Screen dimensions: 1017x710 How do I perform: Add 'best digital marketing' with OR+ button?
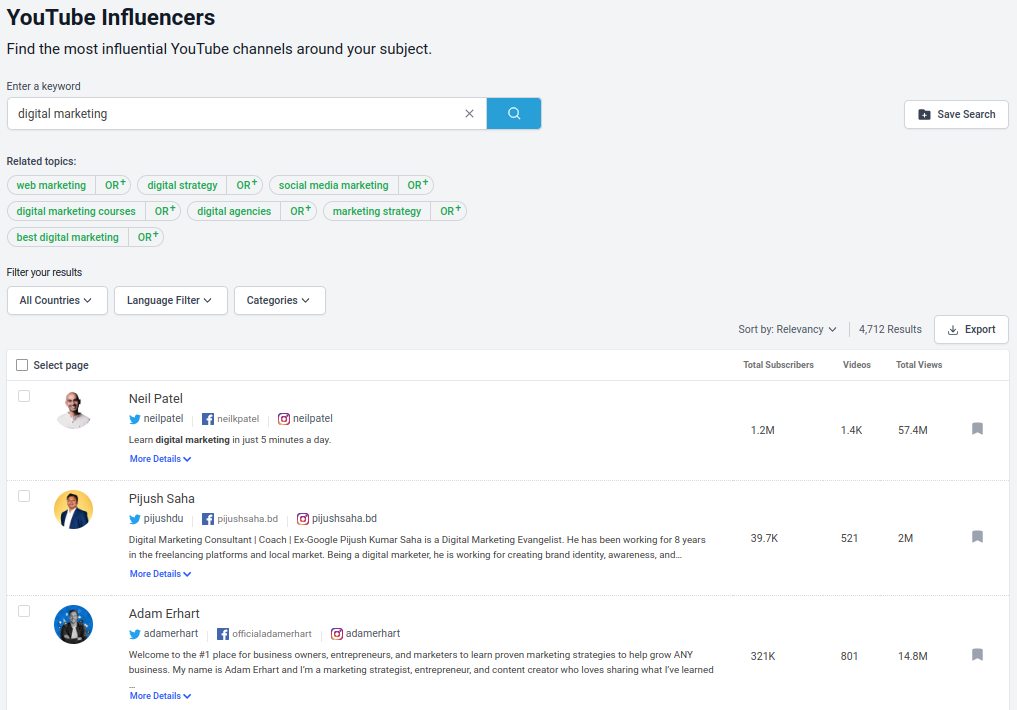click(x=147, y=237)
